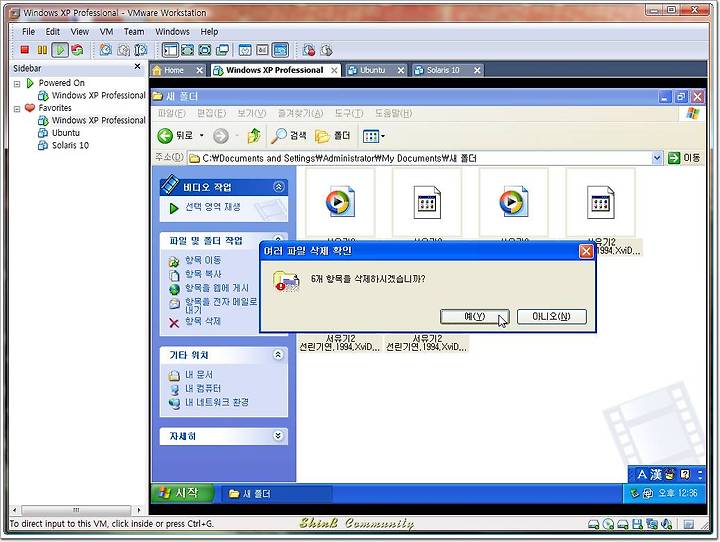Toggle the language bar A input mode
Viewport: 720px width, 542px height.
[x=642, y=474]
